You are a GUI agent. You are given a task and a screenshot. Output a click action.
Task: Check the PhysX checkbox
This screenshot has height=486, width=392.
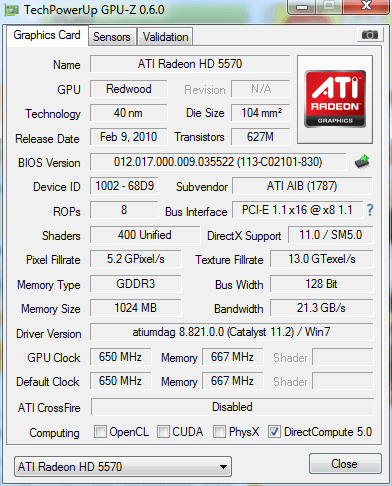tap(219, 431)
